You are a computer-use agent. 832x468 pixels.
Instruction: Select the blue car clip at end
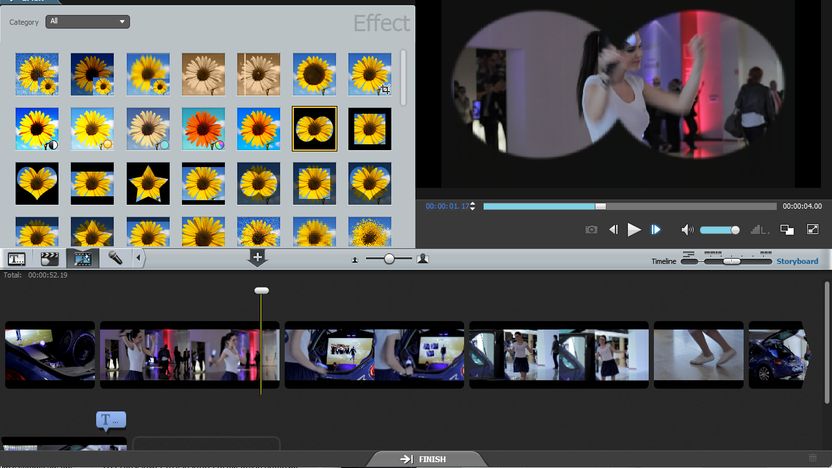click(778, 354)
